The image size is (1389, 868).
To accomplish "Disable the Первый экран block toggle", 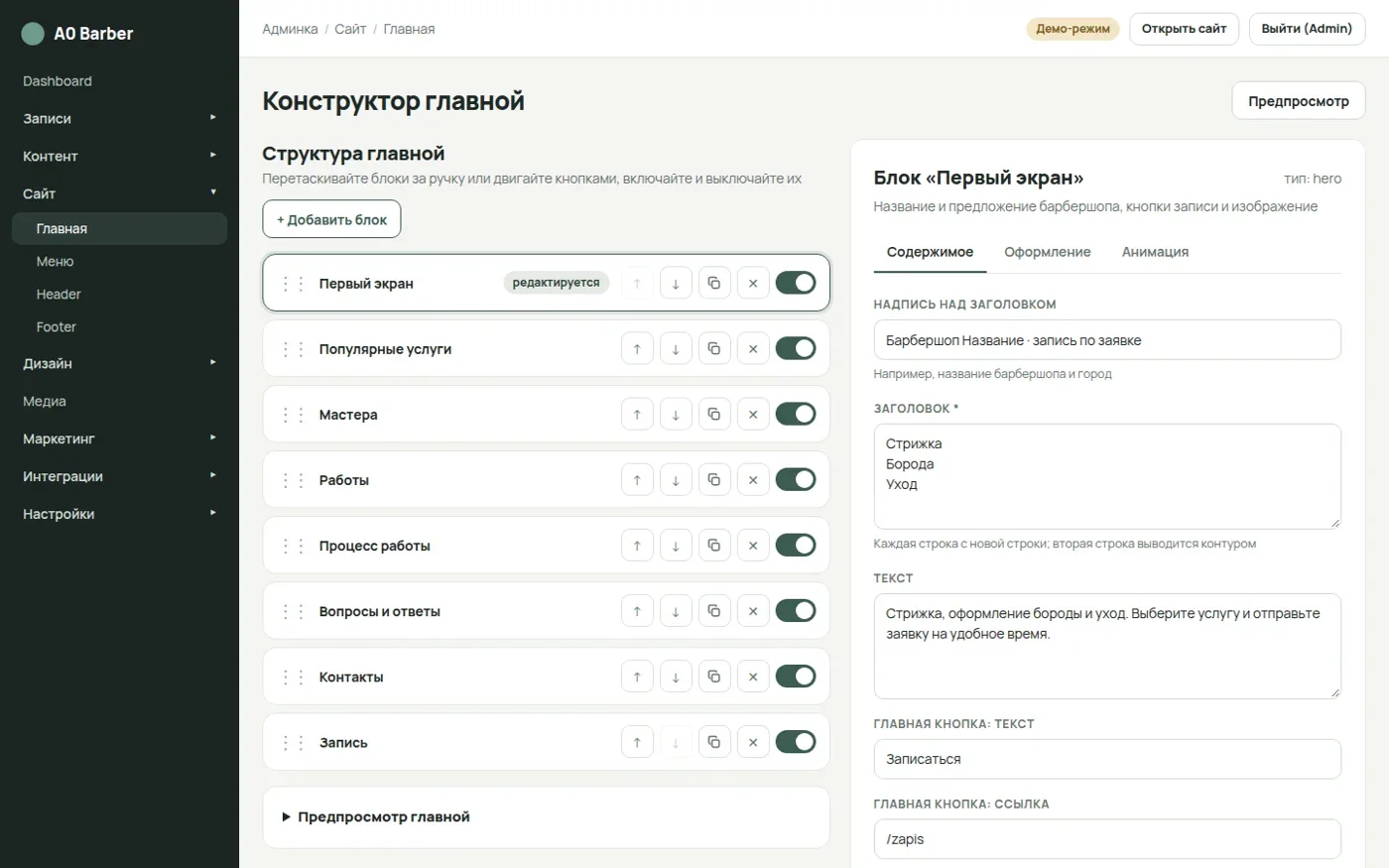I will point(796,283).
